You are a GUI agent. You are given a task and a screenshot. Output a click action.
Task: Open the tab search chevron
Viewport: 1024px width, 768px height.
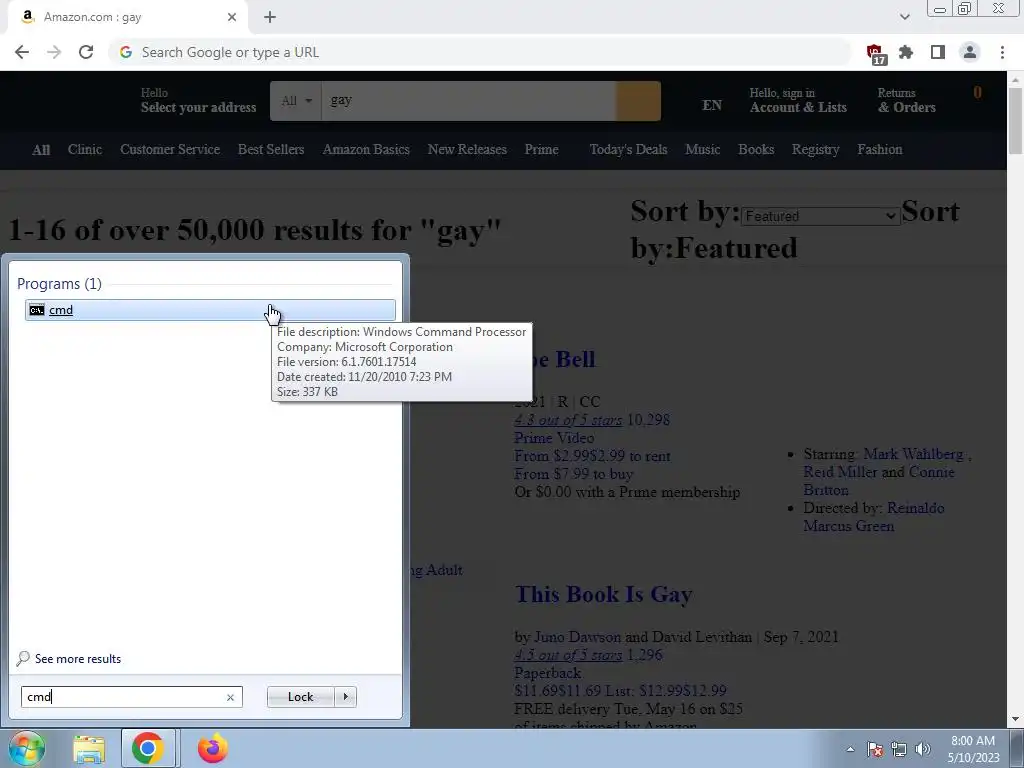point(904,17)
